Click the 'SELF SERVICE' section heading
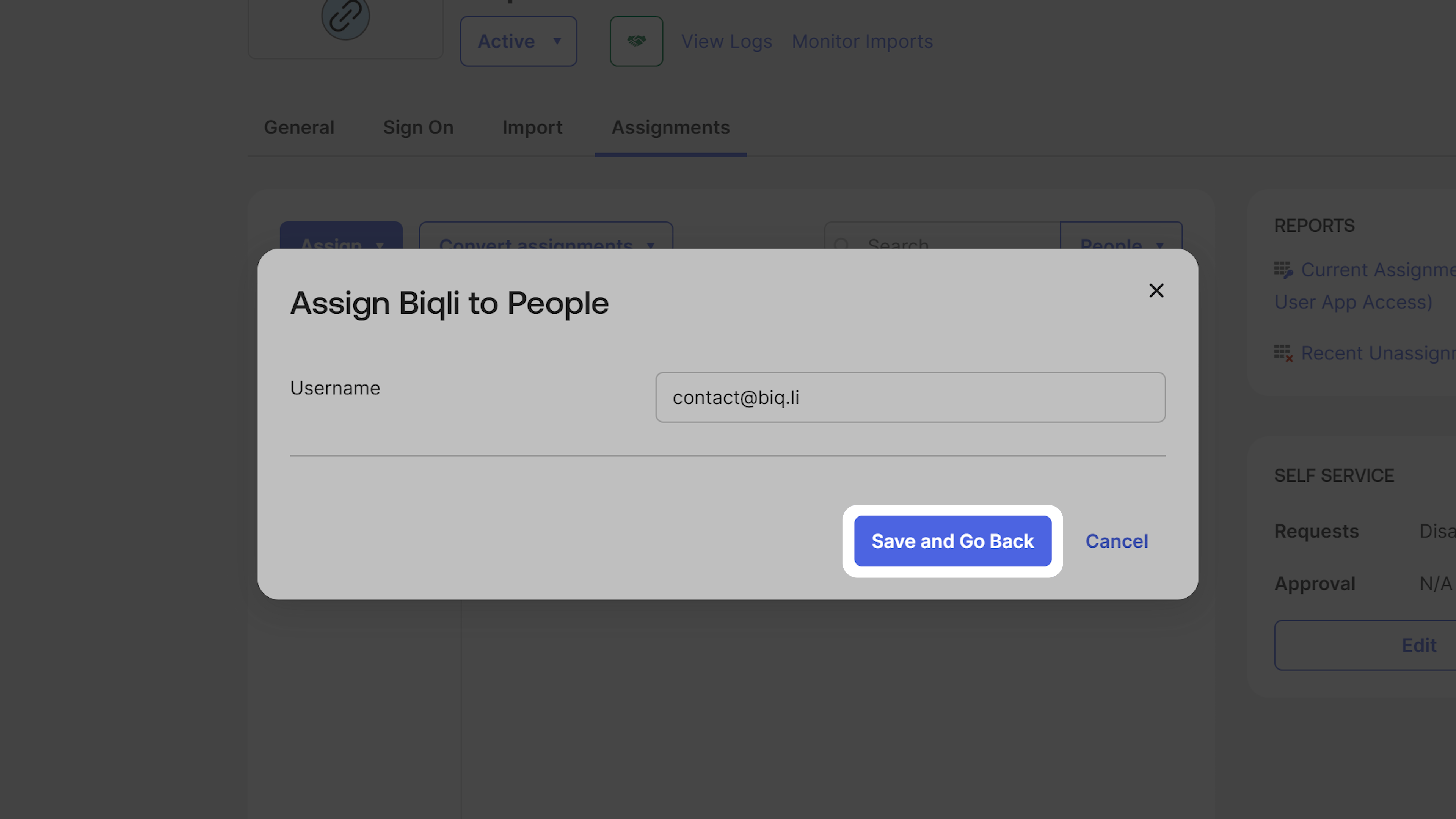 pos(1334,476)
